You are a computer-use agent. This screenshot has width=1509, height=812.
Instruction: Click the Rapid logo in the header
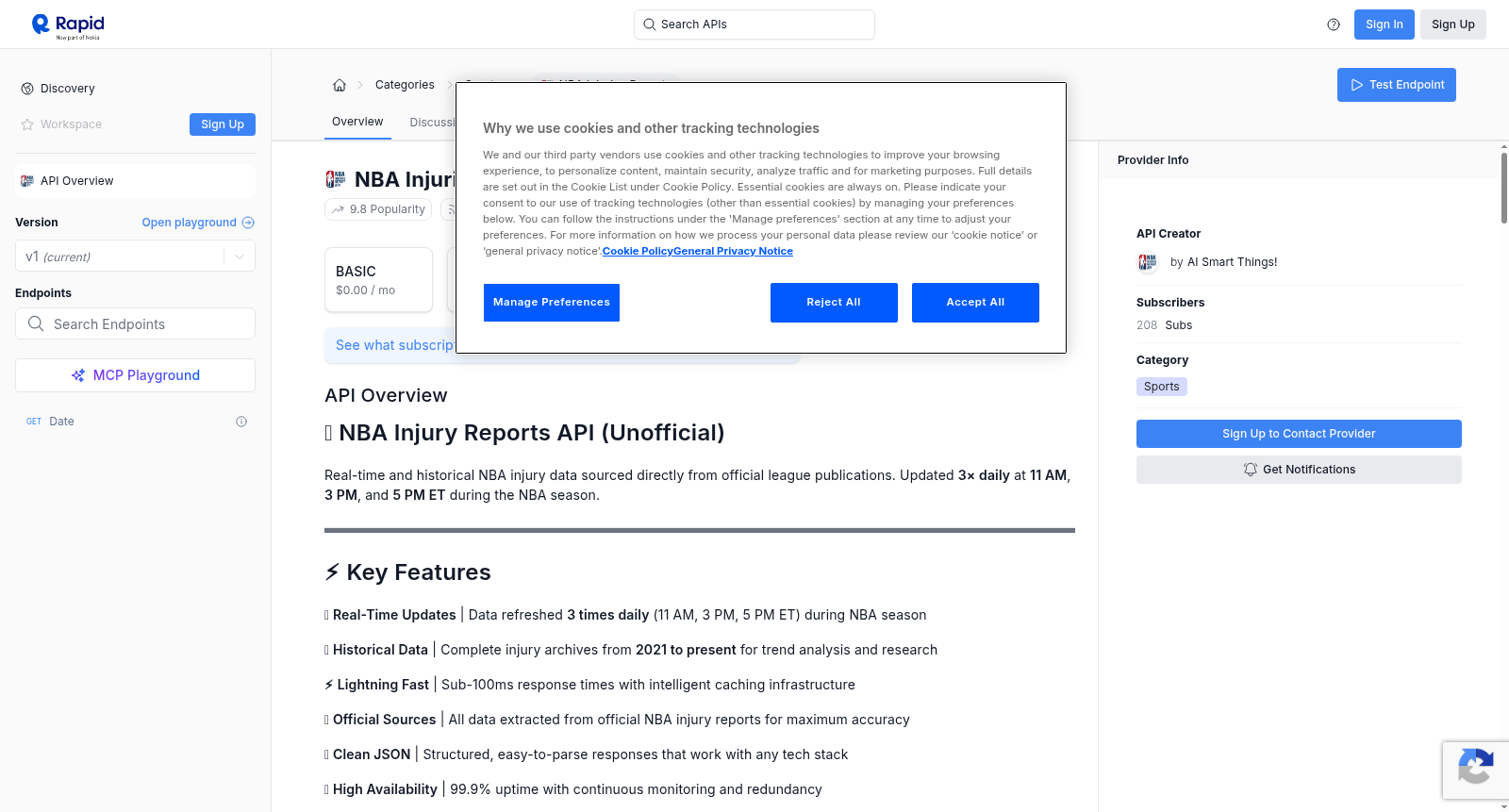tap(68, 25)
